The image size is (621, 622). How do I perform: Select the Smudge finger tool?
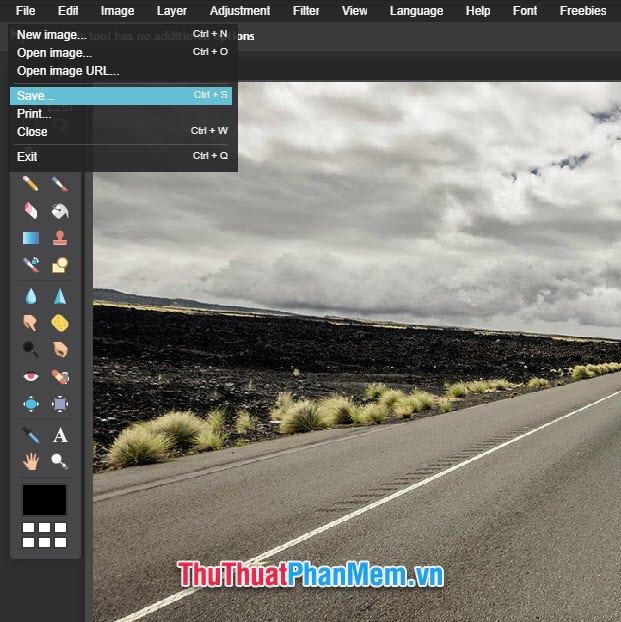[31, 323]
